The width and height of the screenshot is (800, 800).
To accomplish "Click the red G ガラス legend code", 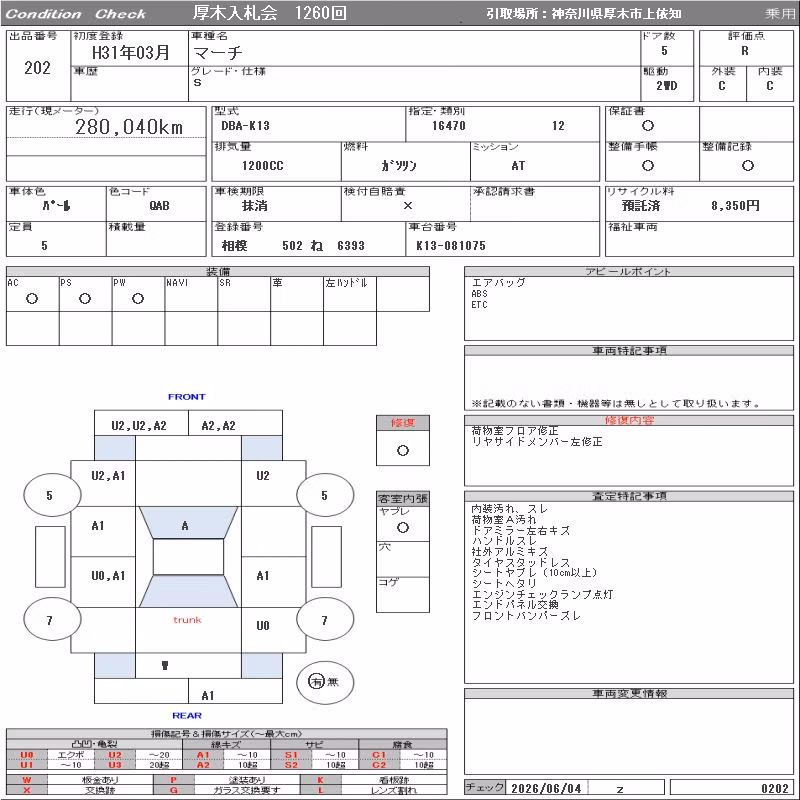I will [173, 790].
